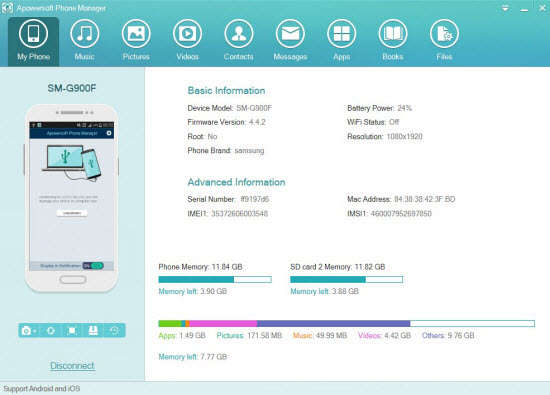This screenshot has height=395, width=550.
Task: Click the Apps: 1.49 GB legend
Action: 182,335
